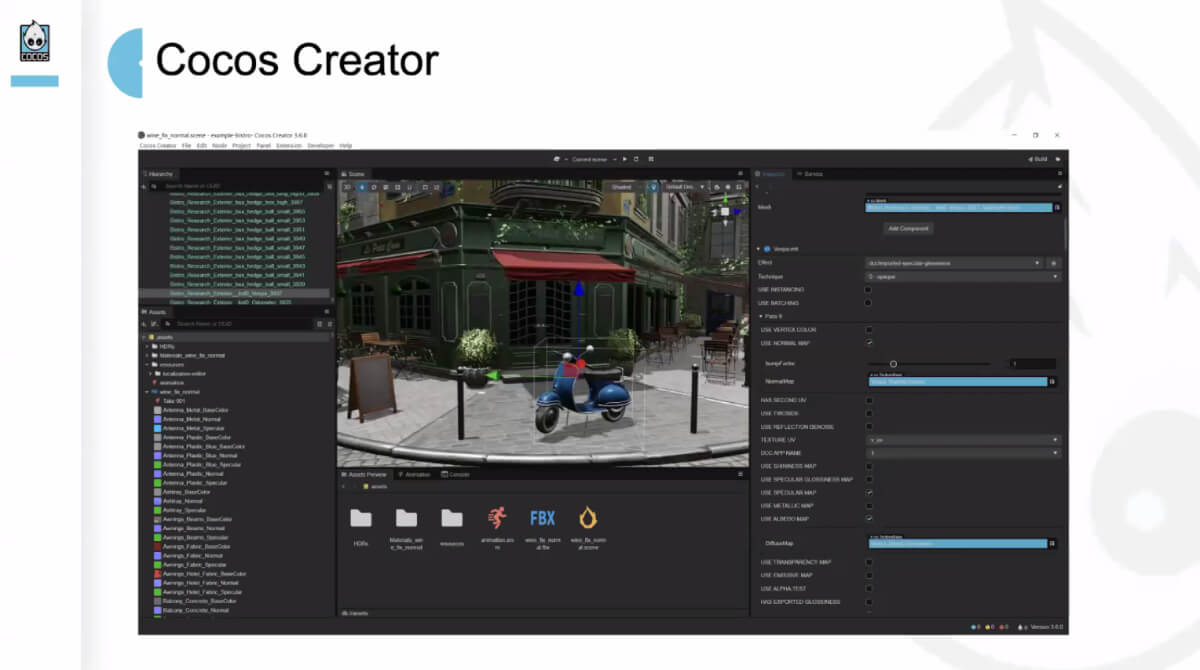Select the scene file flame icon

click(588, 518)
